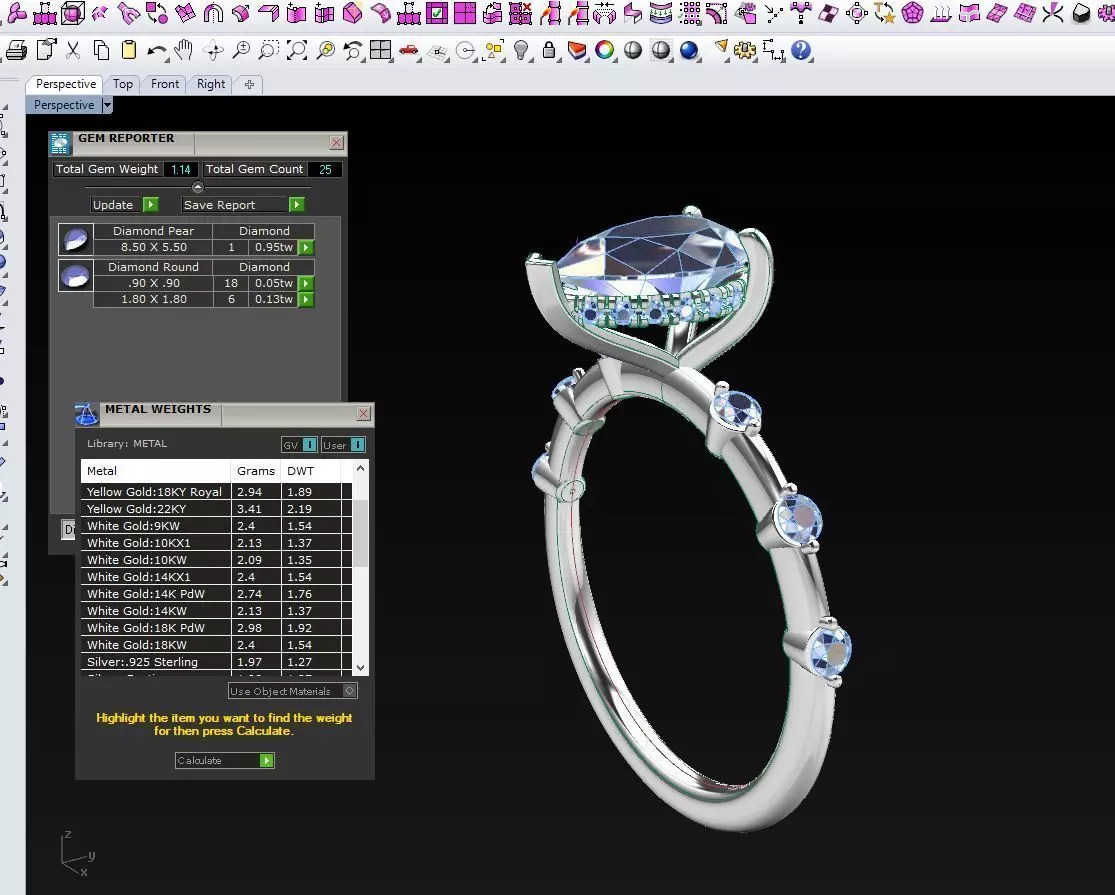
Task: Add a new viewport tab
Action: (249, 84)
